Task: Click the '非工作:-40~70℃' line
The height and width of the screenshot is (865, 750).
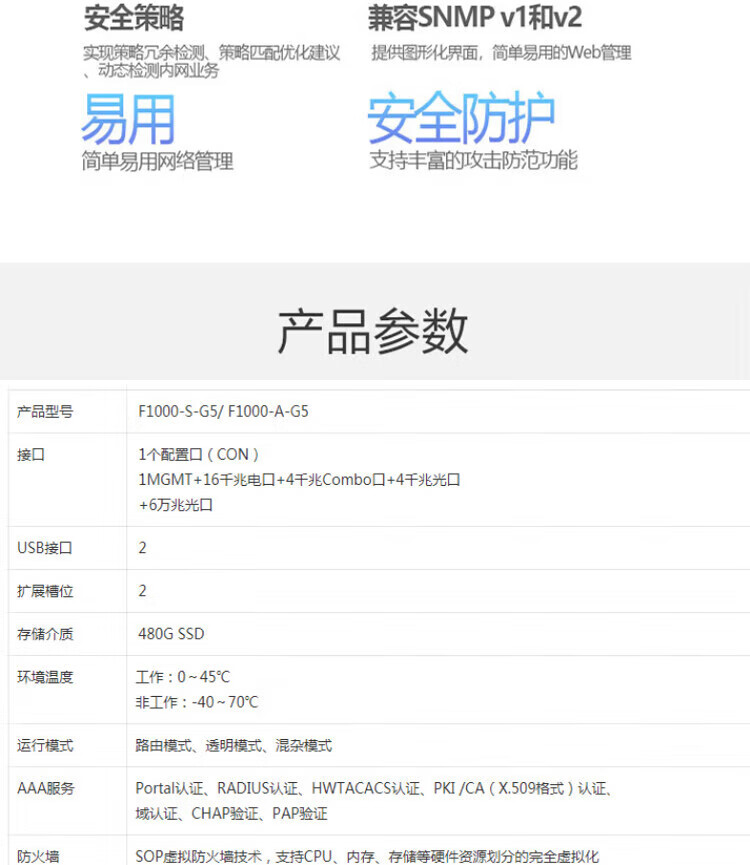Action: pos(197,702)
